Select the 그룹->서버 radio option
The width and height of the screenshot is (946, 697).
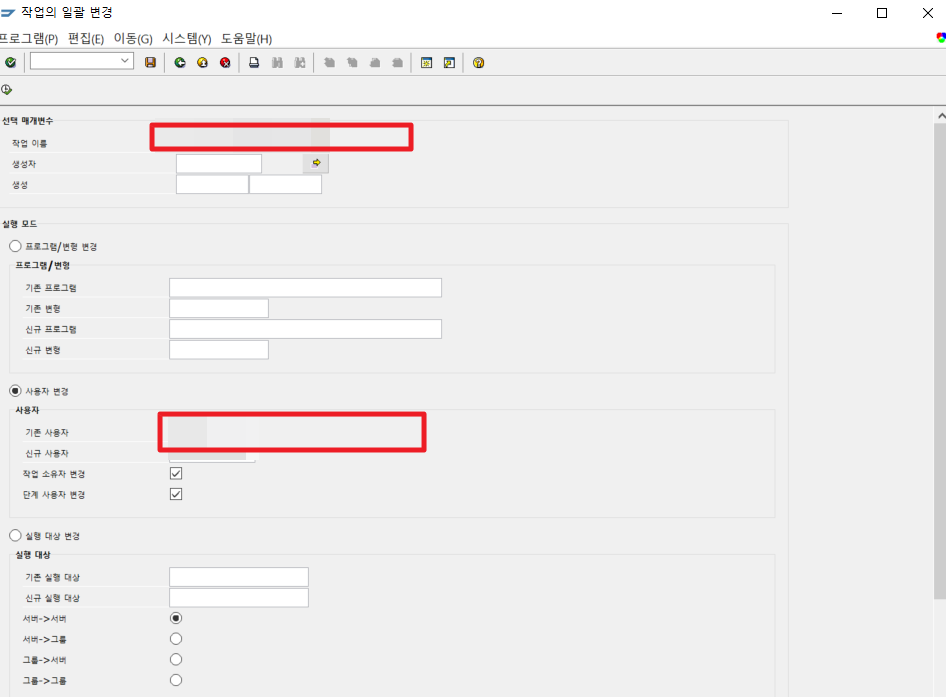(176, 659)
